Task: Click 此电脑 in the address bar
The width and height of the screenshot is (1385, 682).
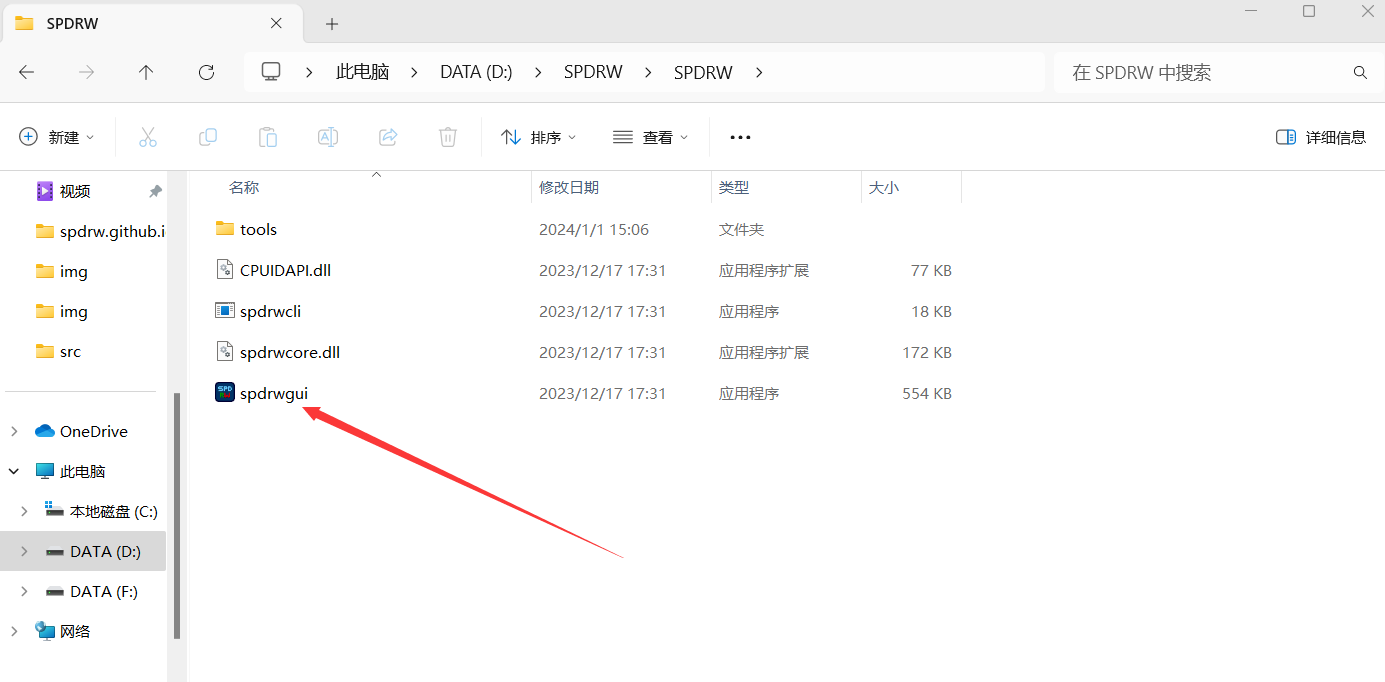Action: point(362,72)
